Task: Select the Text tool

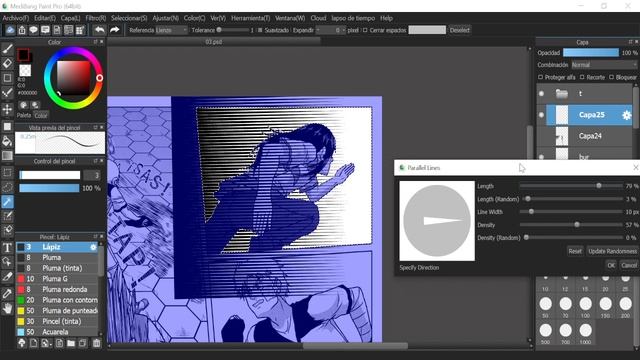Action: [7, 247]
